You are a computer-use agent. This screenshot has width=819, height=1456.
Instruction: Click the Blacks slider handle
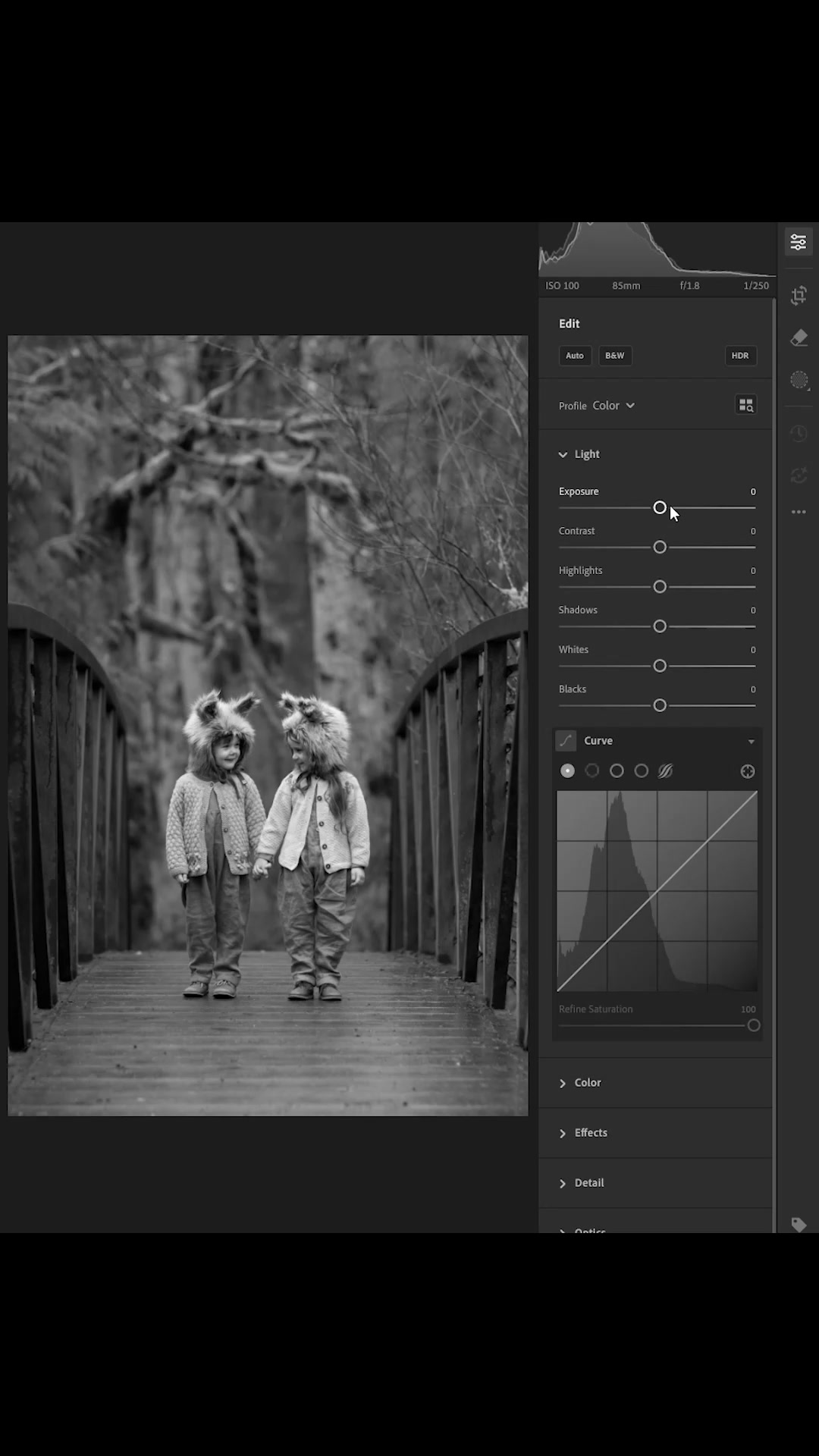660,706
